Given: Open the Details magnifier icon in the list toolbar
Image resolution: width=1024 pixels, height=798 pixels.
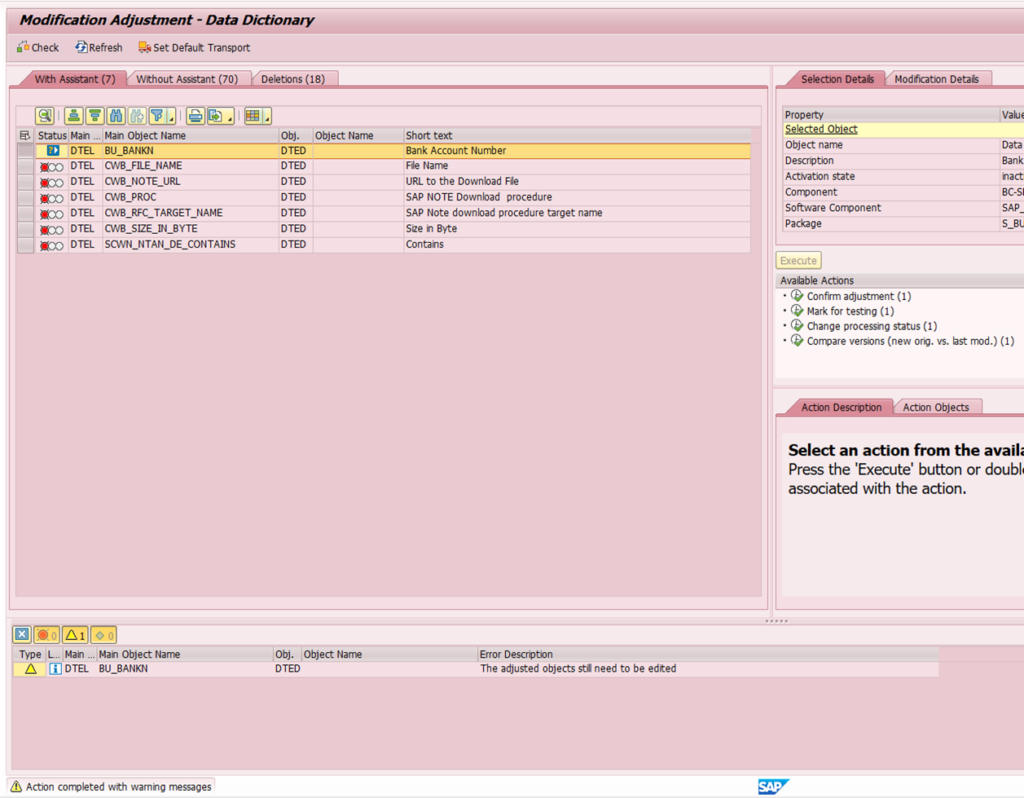Looking at the screenshot, I should 44,116.
